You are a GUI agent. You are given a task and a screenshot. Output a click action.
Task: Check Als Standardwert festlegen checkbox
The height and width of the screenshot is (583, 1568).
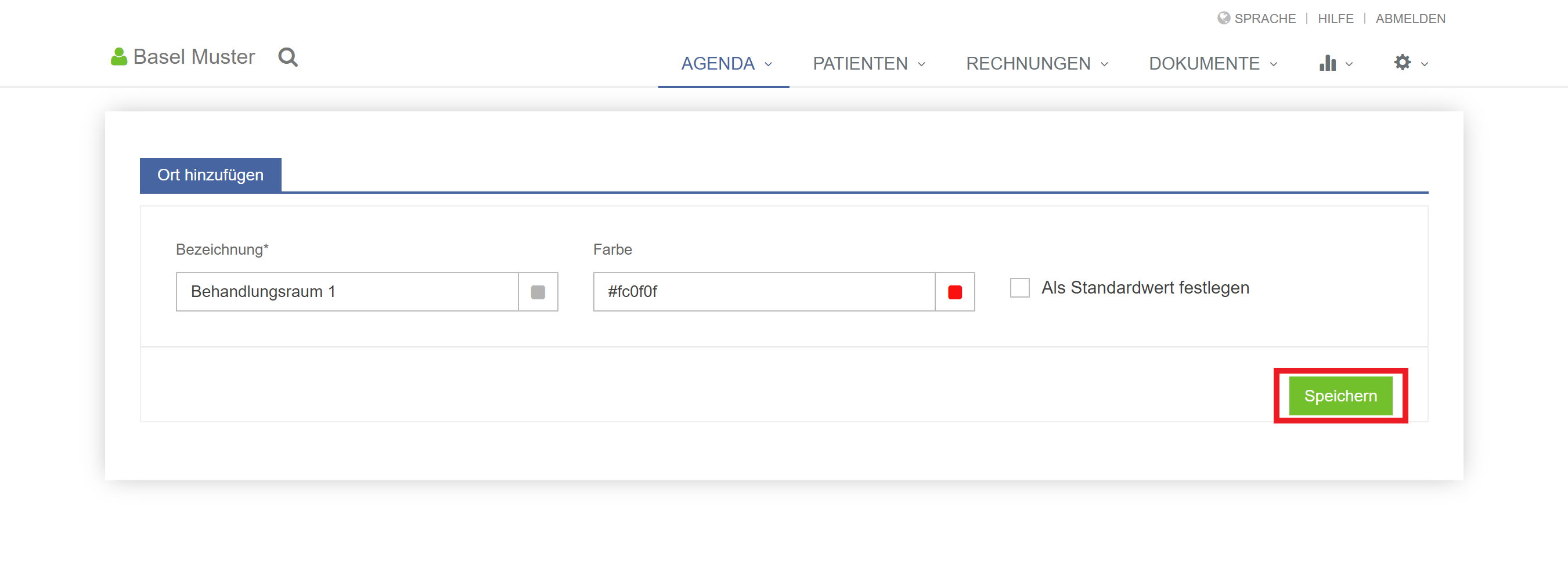(1019, 288)
